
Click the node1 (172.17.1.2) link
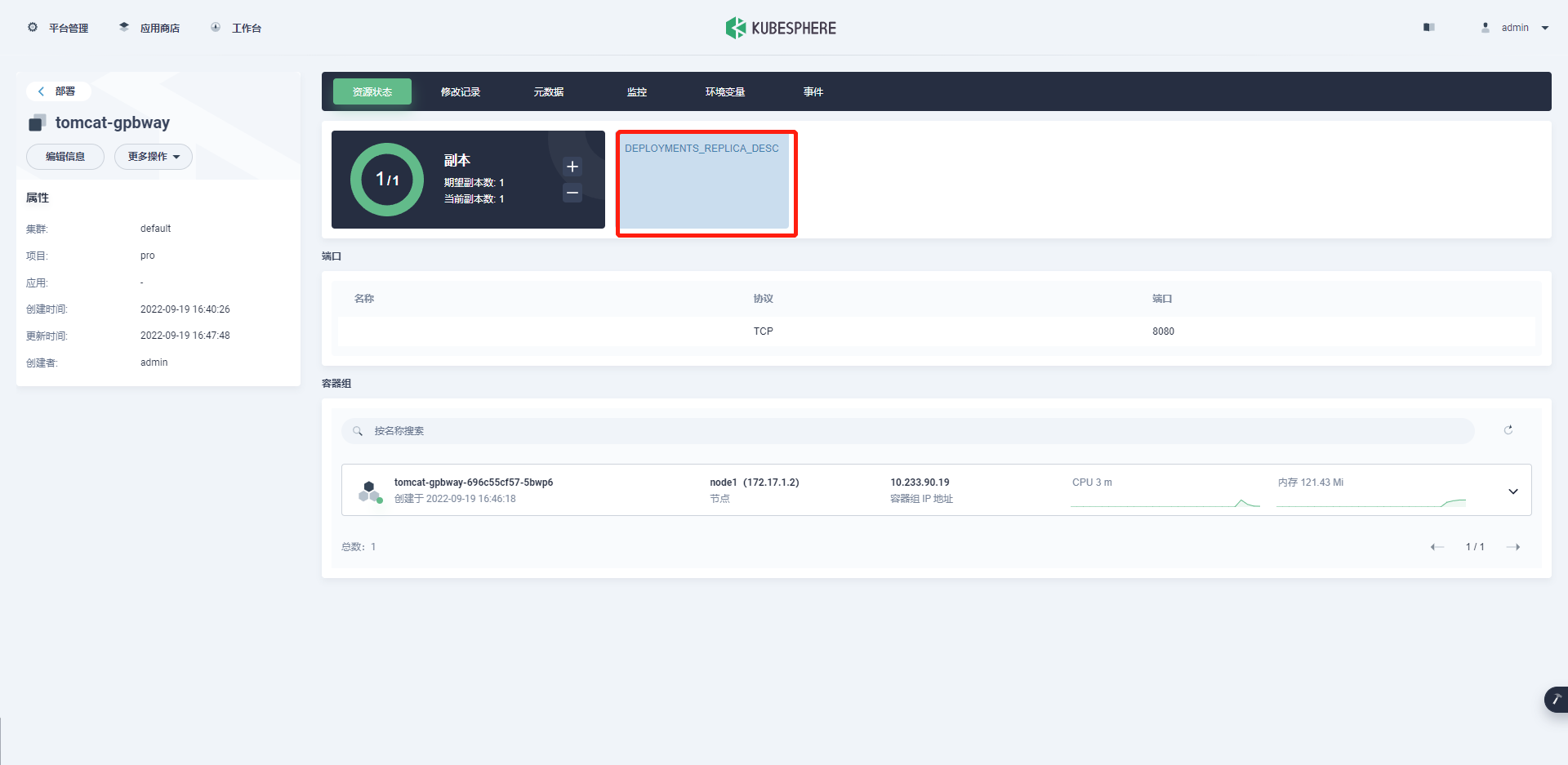pos(755,483)
